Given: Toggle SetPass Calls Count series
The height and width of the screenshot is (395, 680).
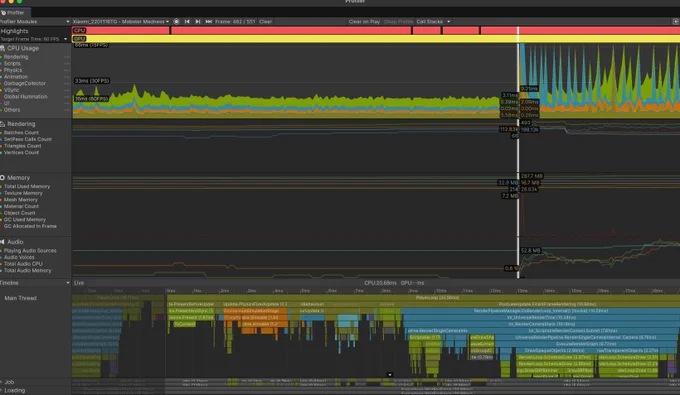Looking at the screenshot, I should tap(28, 139).
